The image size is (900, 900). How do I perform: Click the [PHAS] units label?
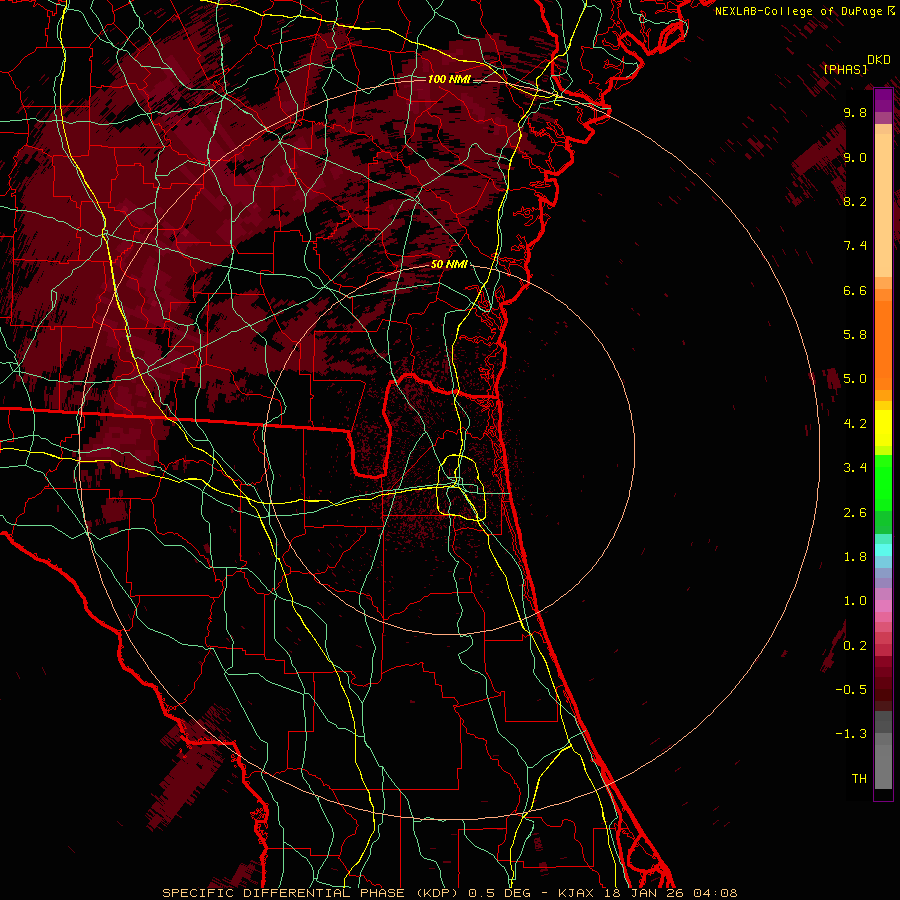[845, 70]
